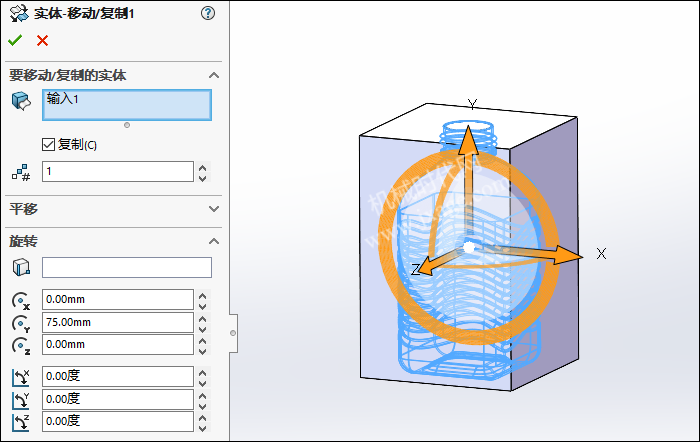This screenshot has width=700, height=442.
Task: Select the 输入1 entry in bodies list
Action: [62, 98]
